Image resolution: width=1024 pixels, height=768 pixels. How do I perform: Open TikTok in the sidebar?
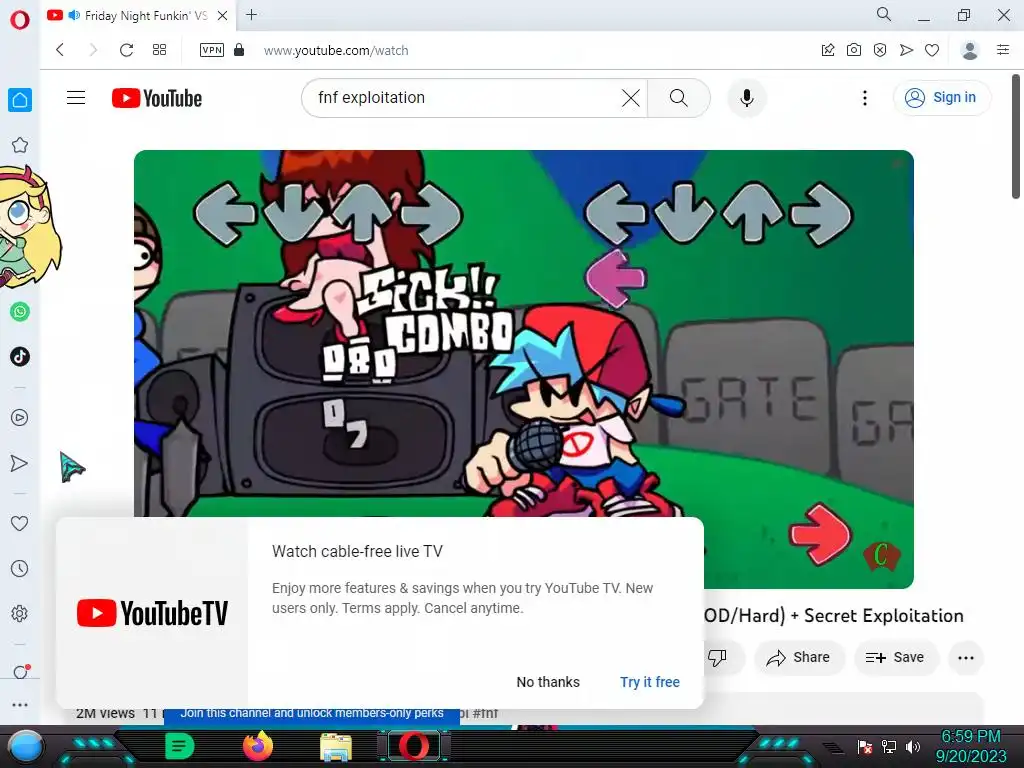(x=20, y=357)
